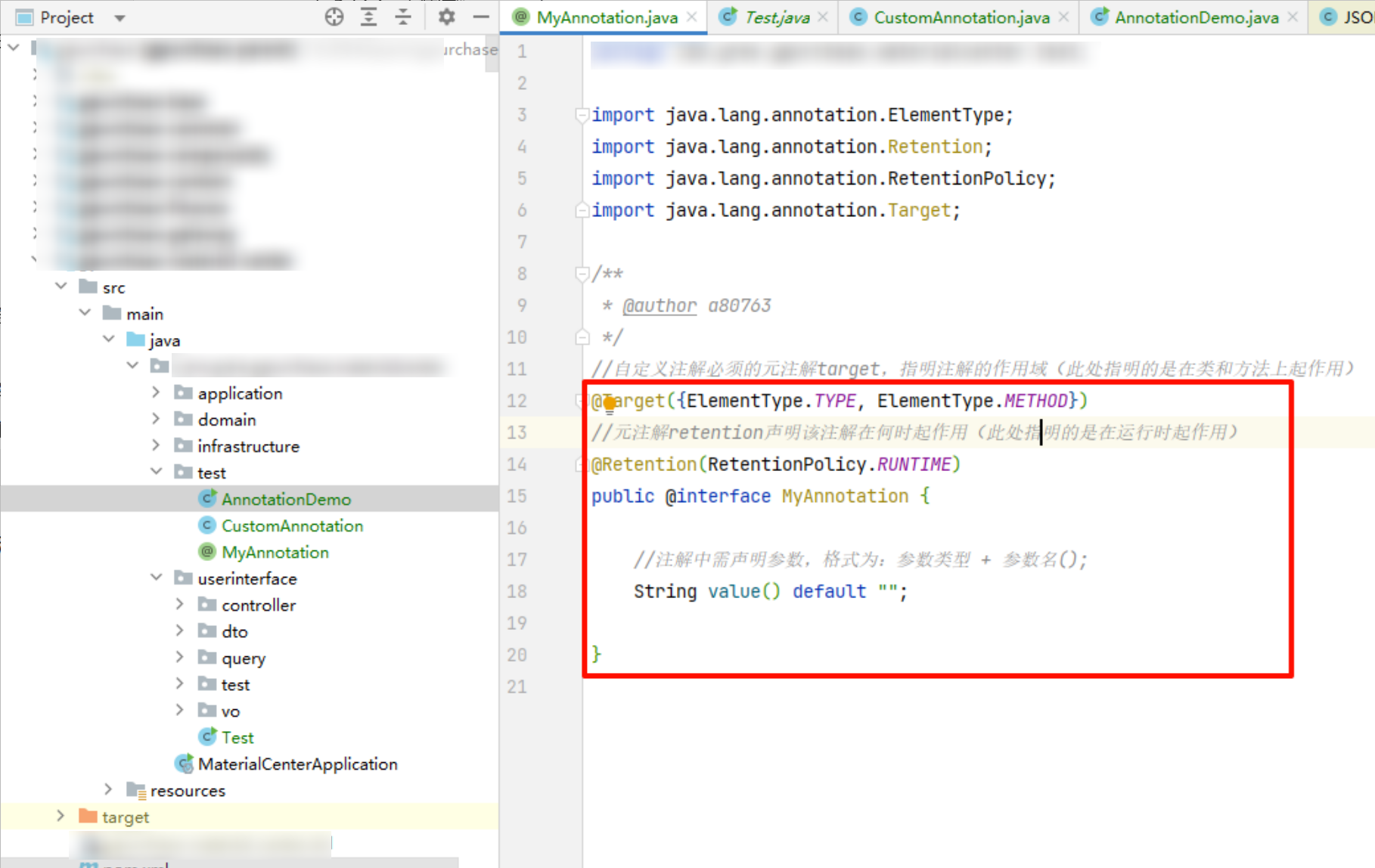Expand the query package

(x=179, y=657)
